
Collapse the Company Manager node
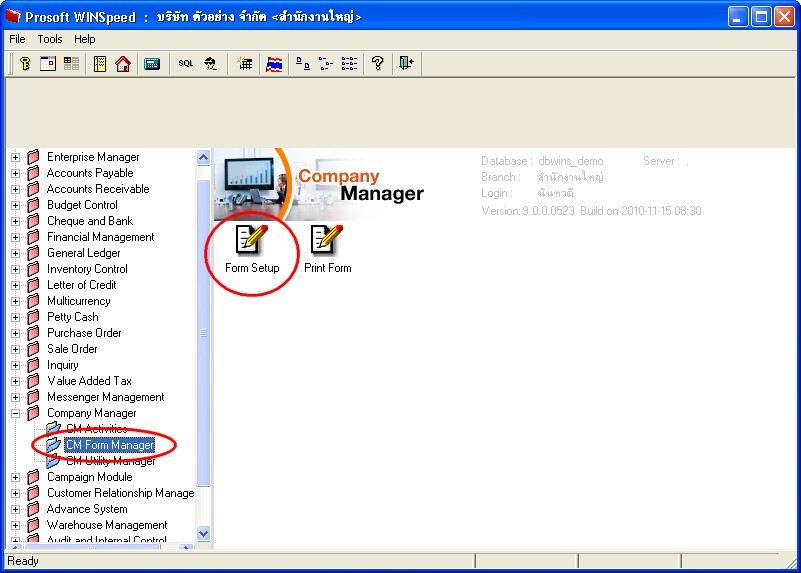tap(15, 413)
